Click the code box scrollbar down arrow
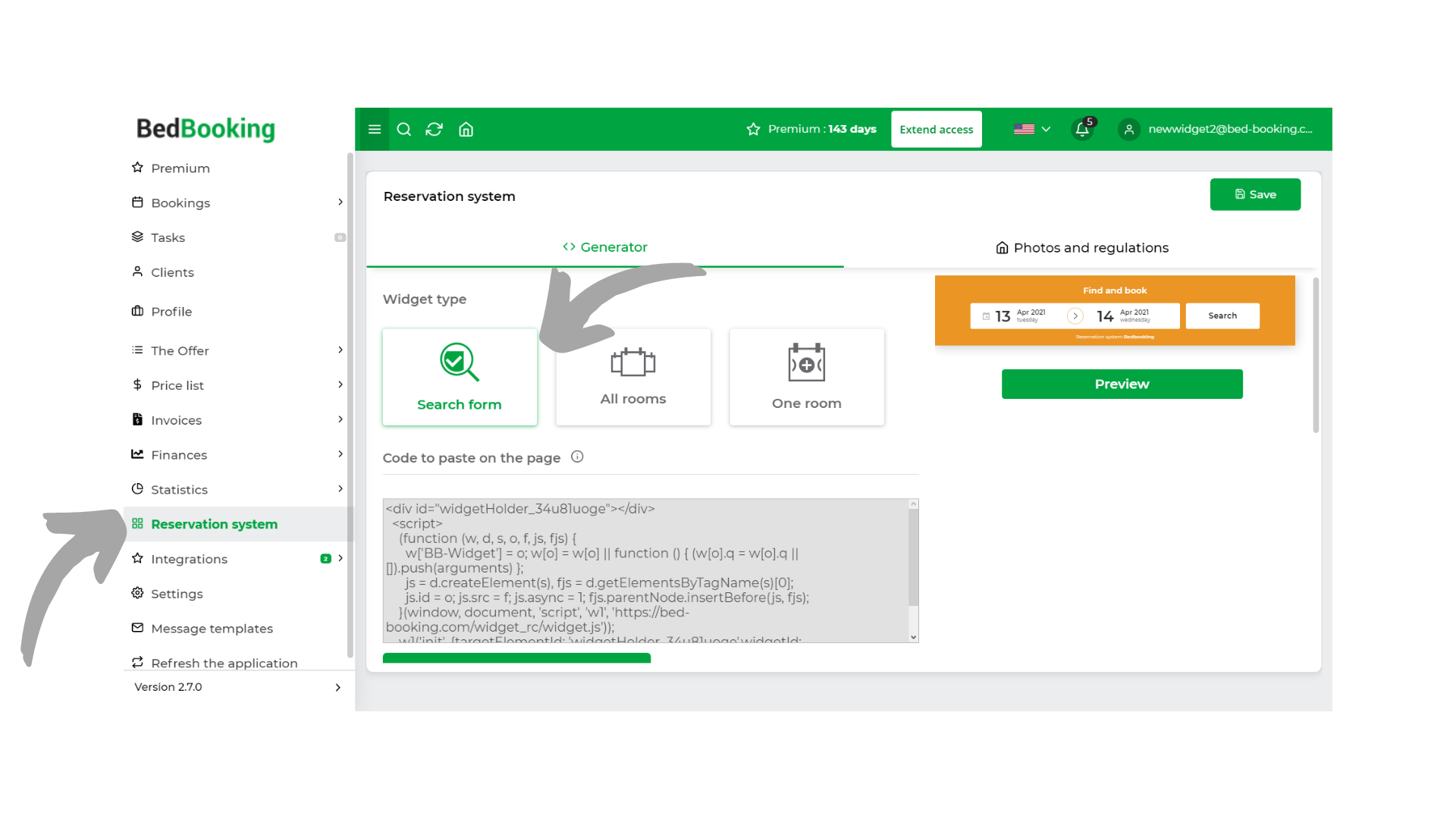This screenshot has height=819, width=1456. [x=914, y=637]
